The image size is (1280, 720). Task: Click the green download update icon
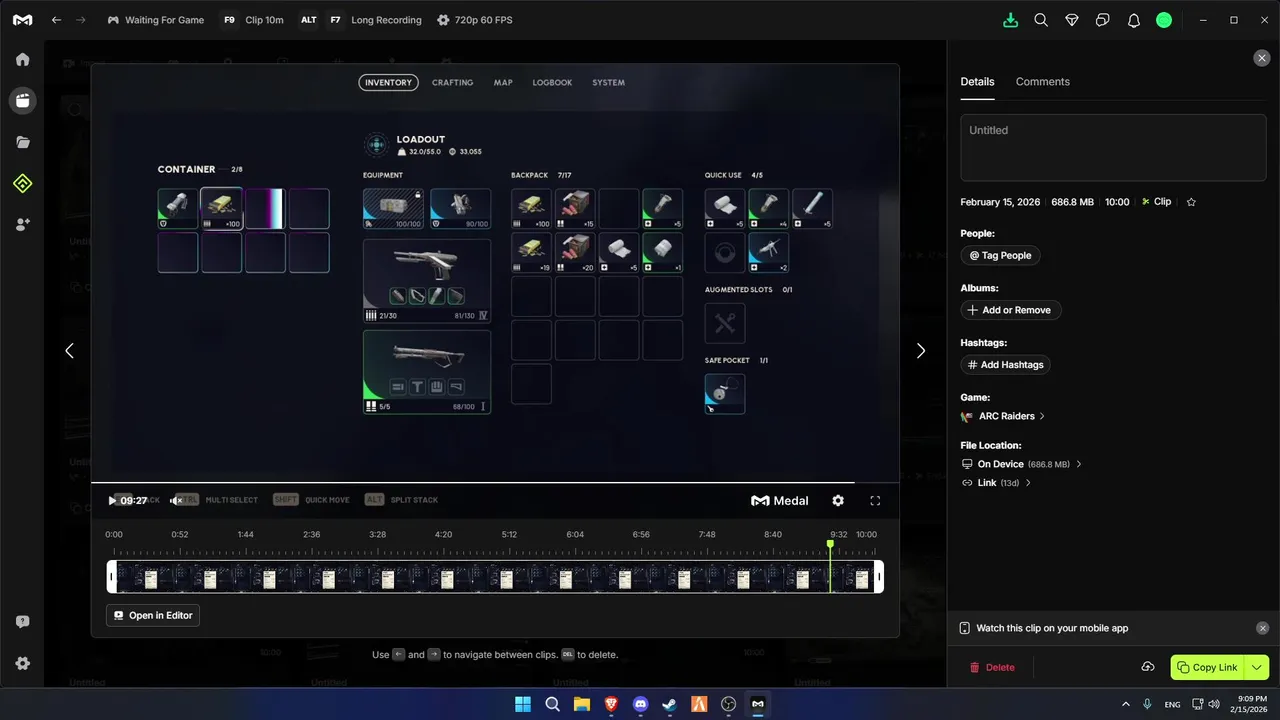[1011, 20]
